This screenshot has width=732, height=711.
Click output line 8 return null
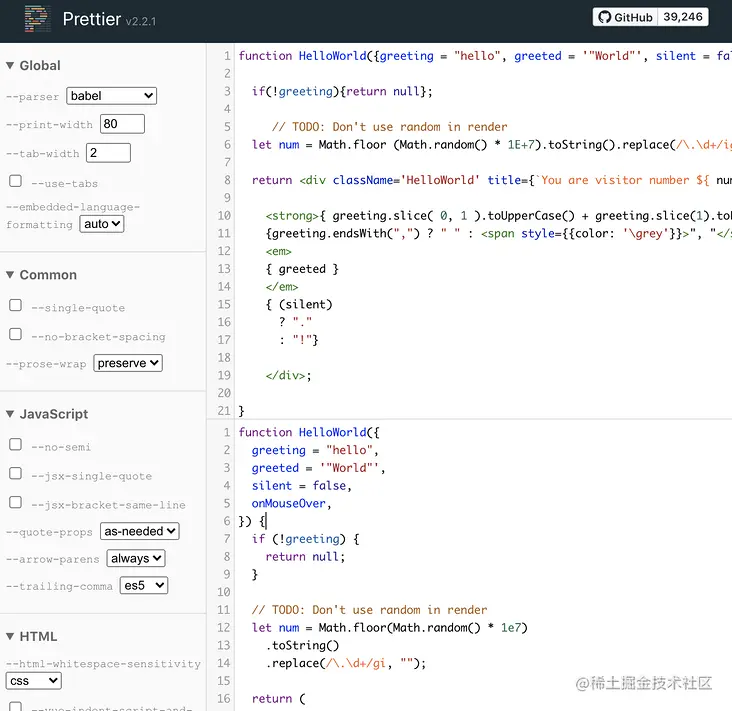(x=305, y=557)
